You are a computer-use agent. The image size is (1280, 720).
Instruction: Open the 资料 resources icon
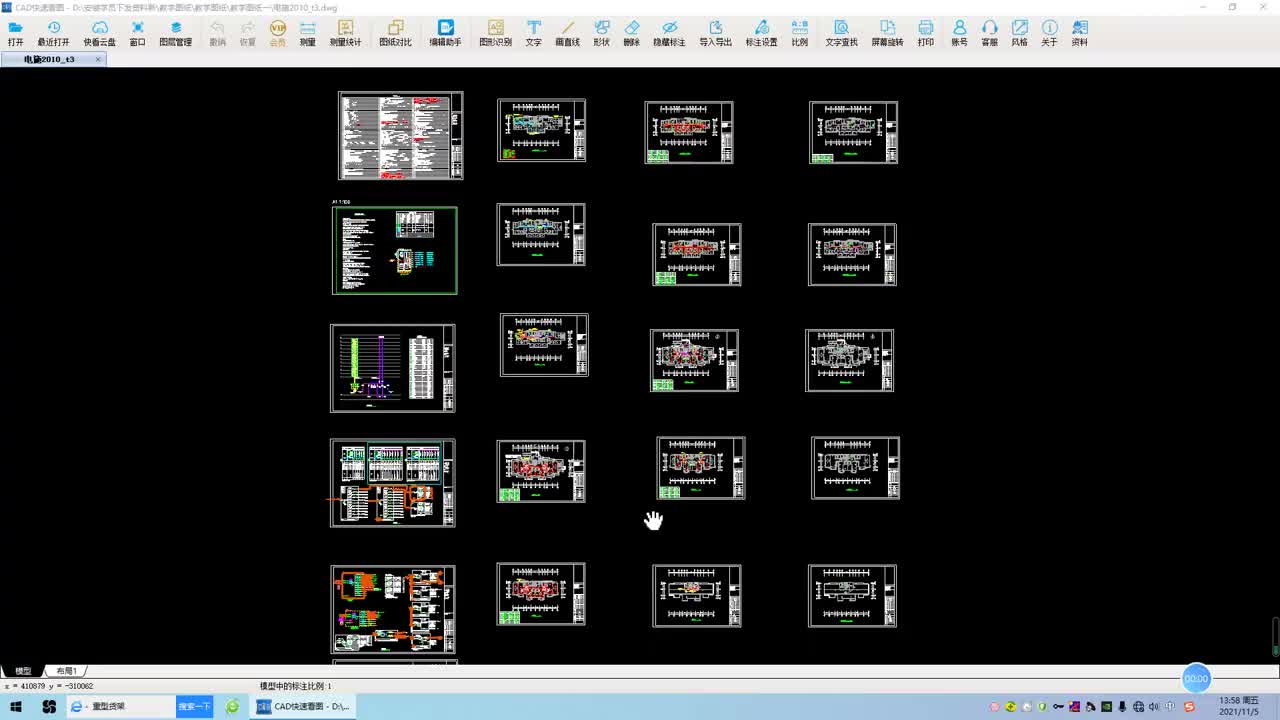coord(1079,33)
